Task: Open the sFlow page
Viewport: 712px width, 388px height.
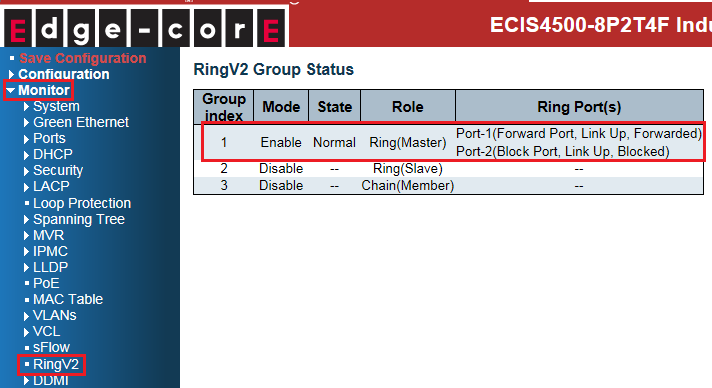Action: click(51, 347)
